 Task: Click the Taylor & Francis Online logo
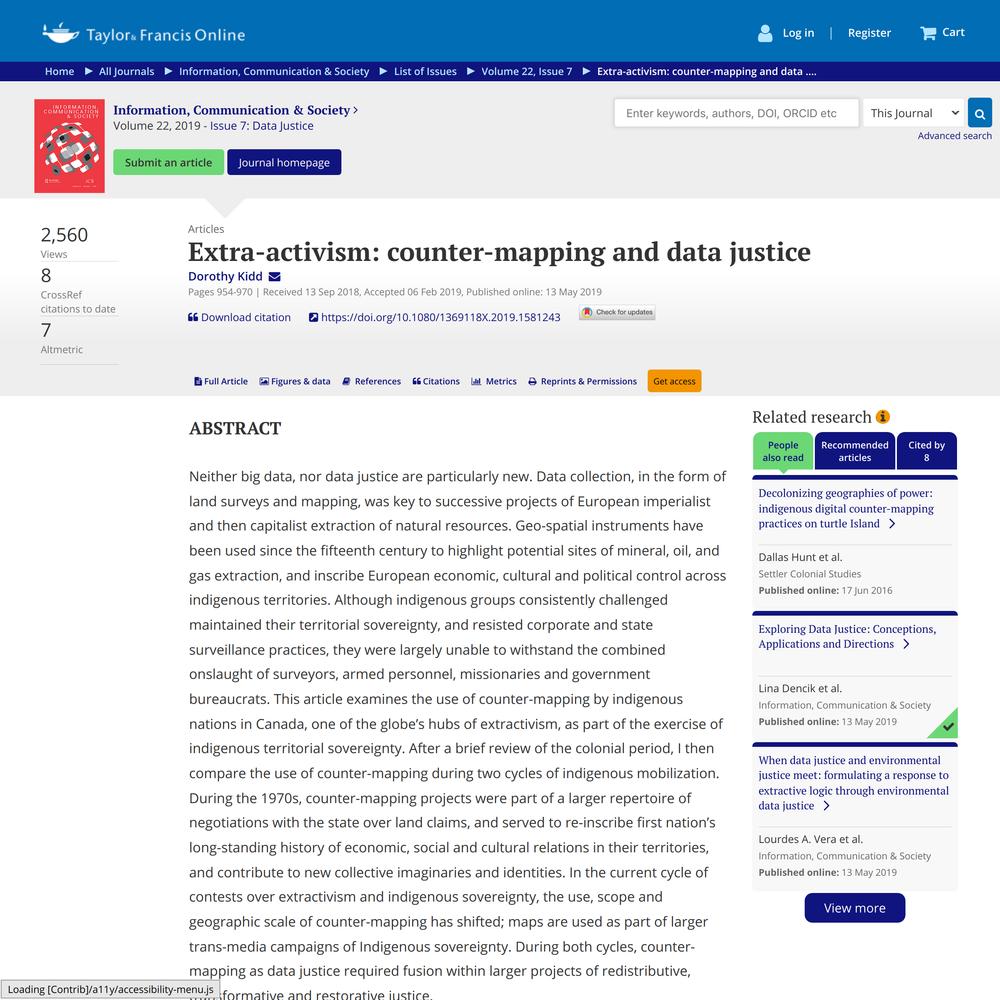point(143,33)
